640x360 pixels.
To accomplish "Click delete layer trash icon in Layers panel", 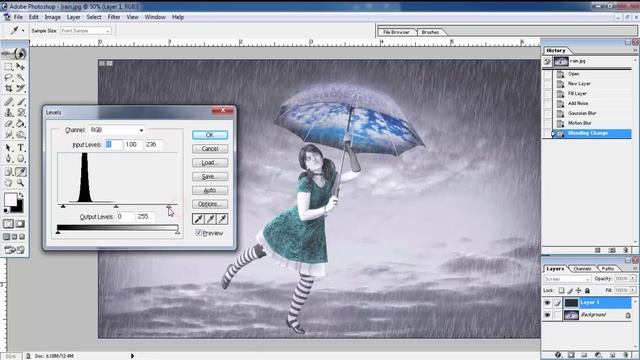I will [x=626, y=355].
